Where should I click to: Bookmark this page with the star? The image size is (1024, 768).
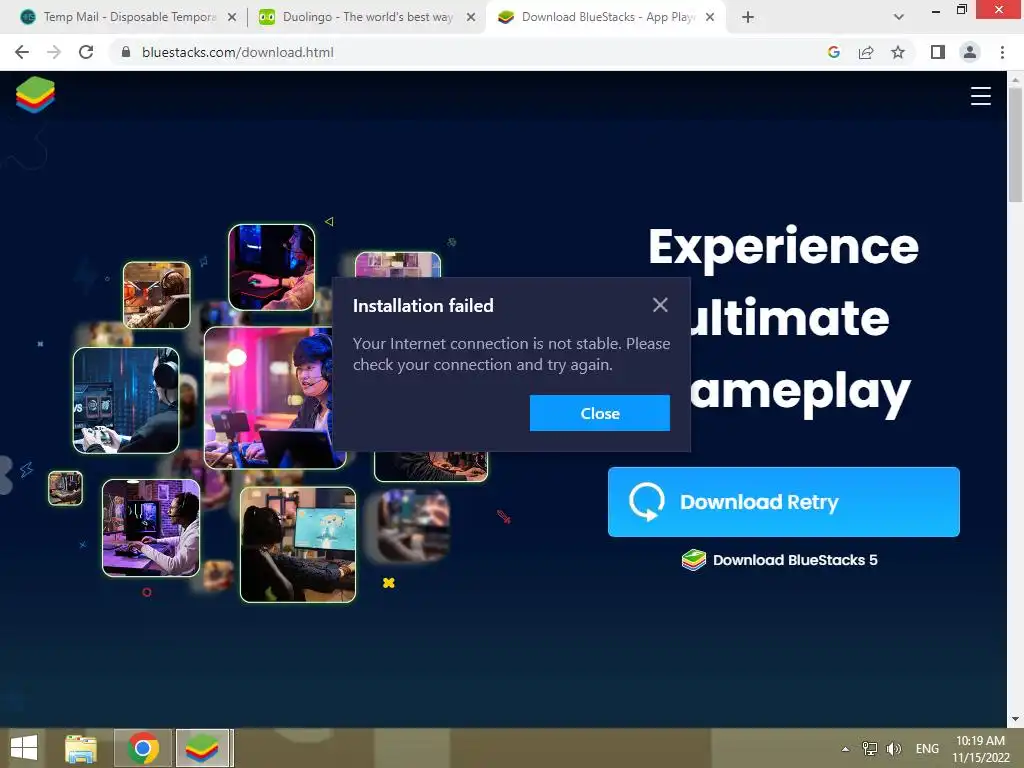898,52
